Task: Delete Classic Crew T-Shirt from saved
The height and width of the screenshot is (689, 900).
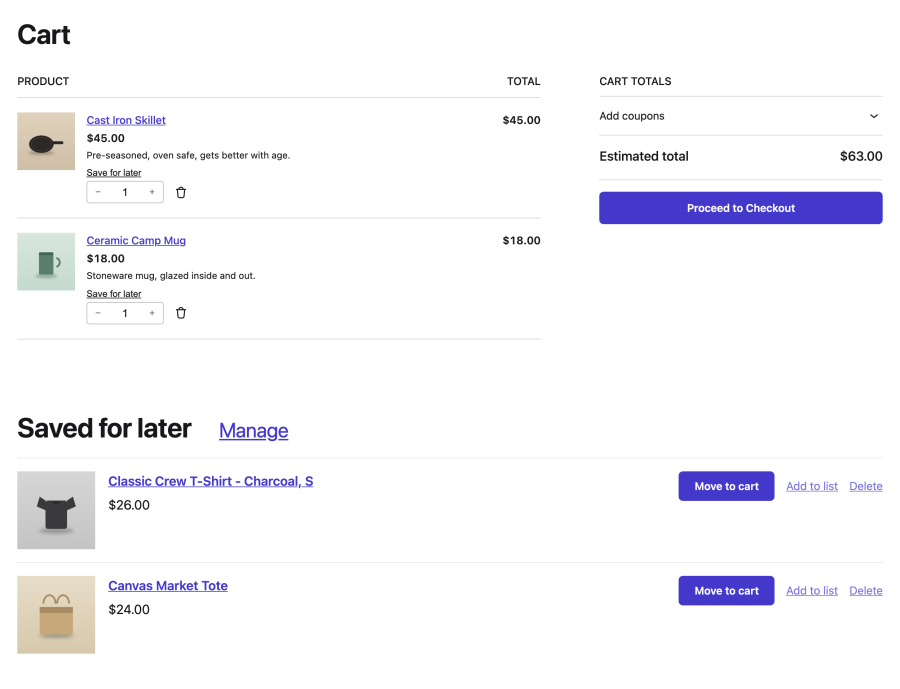Action: coord(866,486)
